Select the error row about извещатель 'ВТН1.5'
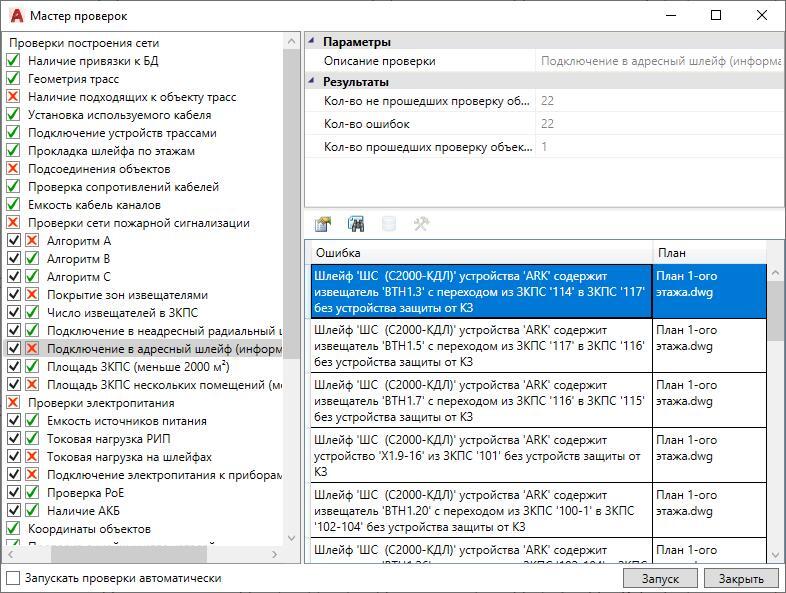This screenshot has width=786, height=593. pos(480,346)
